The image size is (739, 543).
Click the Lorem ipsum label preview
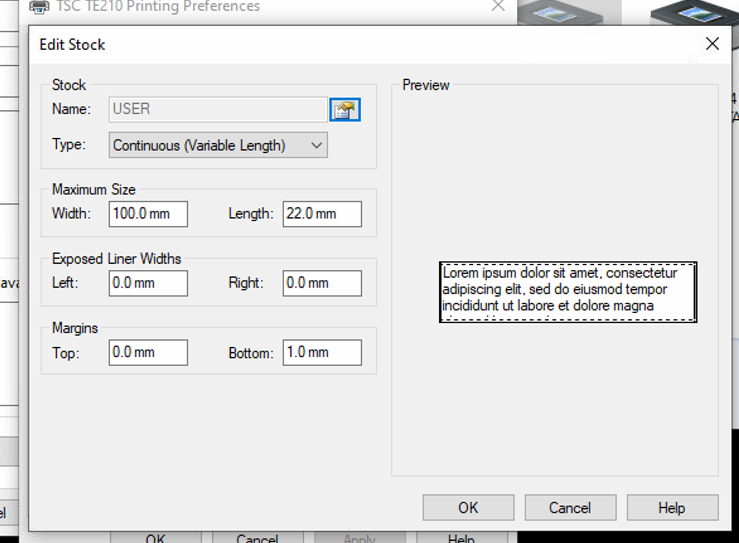coord(568,292)
